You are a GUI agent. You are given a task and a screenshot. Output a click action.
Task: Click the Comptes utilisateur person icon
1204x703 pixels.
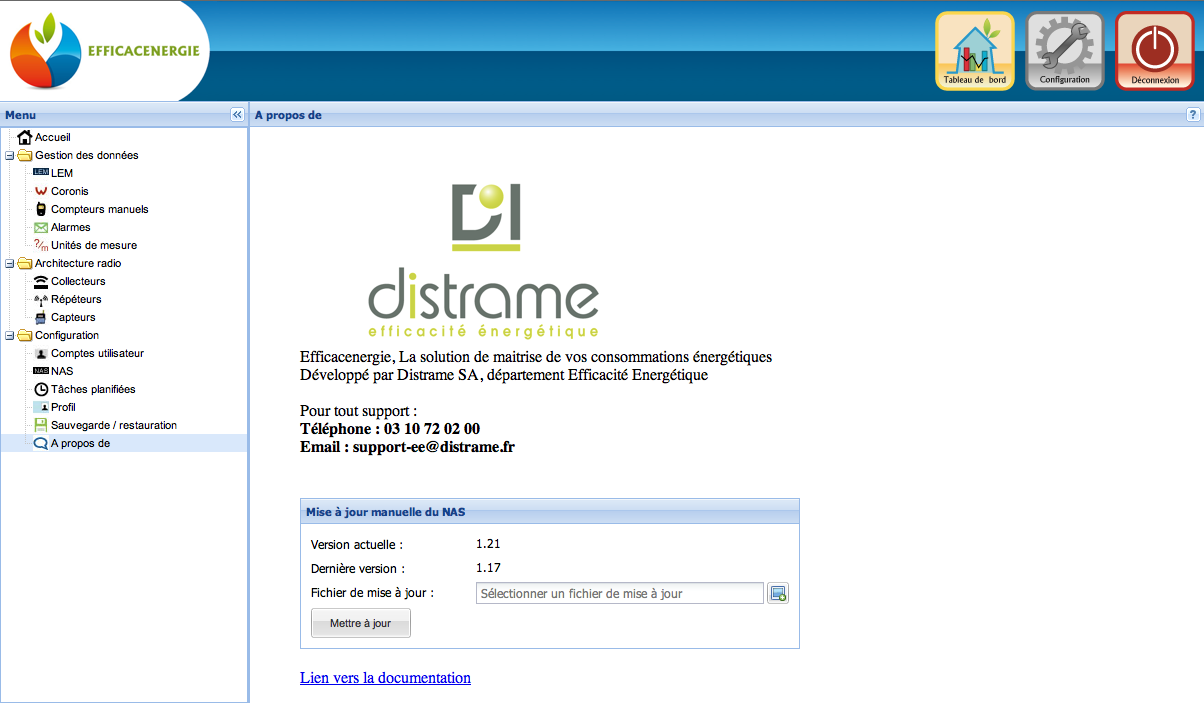[41, 353]
